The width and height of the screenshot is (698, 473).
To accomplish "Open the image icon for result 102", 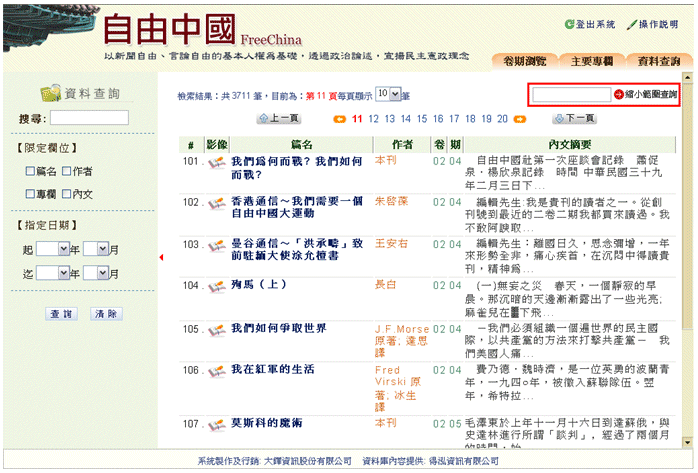I will pyautogui.click(x=217, y=203).
